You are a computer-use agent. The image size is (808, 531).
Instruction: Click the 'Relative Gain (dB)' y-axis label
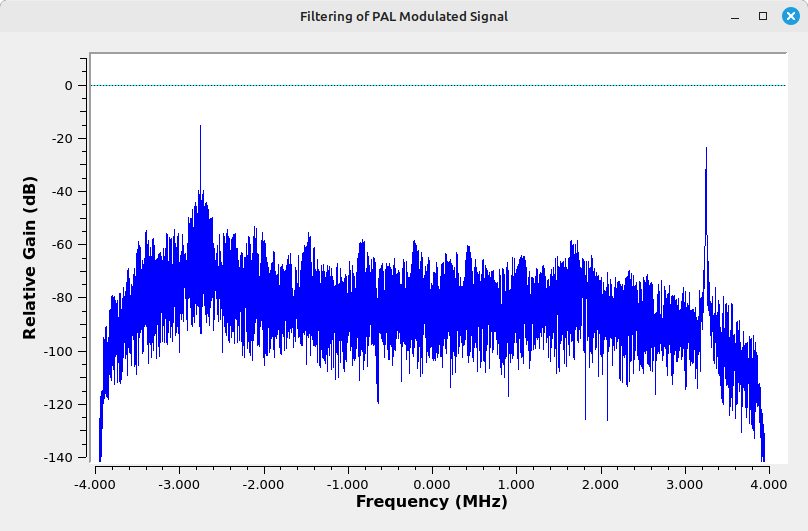[x=30, y=257]
